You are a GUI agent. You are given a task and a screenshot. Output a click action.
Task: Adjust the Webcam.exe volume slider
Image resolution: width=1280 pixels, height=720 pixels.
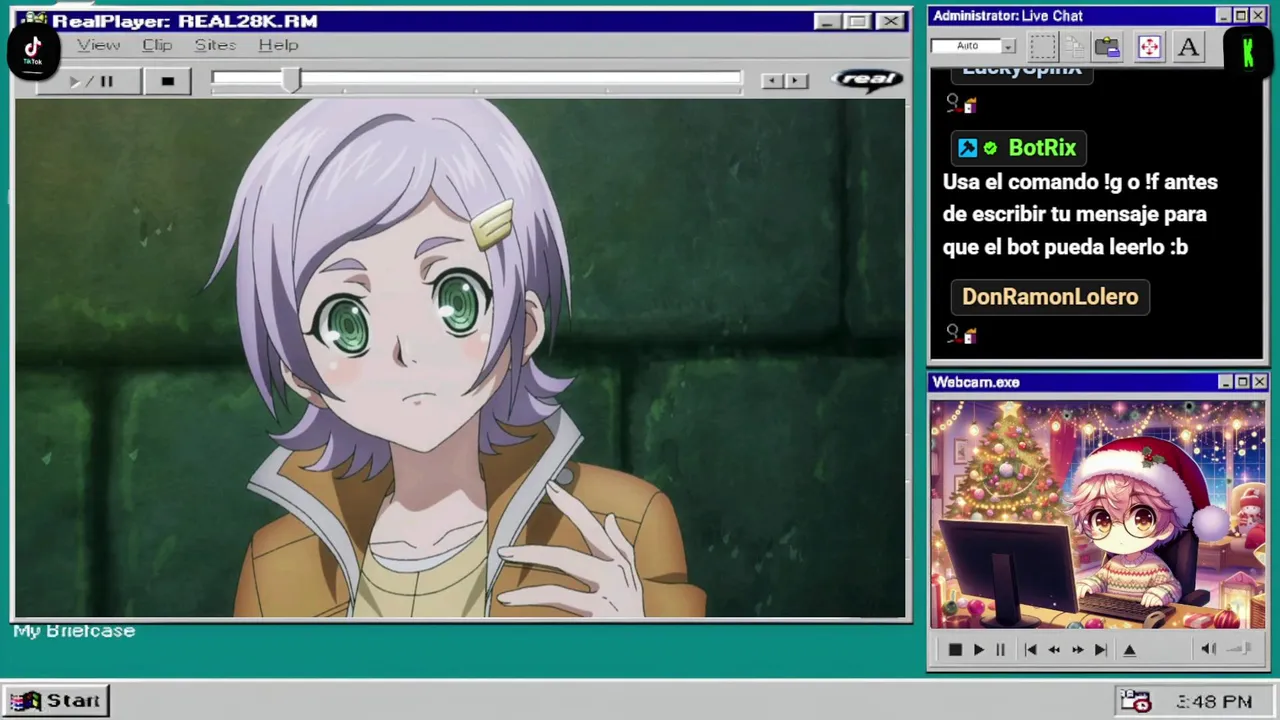point(1240,649)
